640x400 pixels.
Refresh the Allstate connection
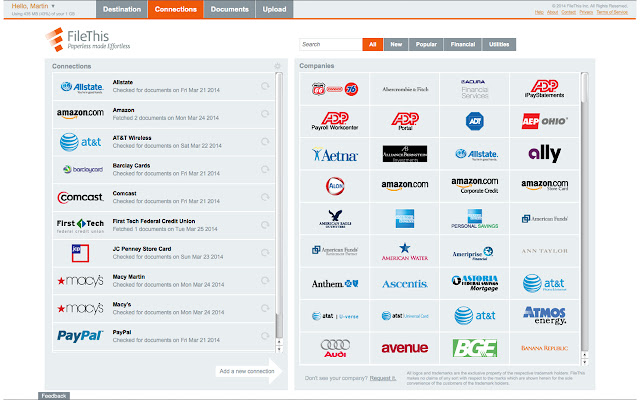click(x=265, y=86)
